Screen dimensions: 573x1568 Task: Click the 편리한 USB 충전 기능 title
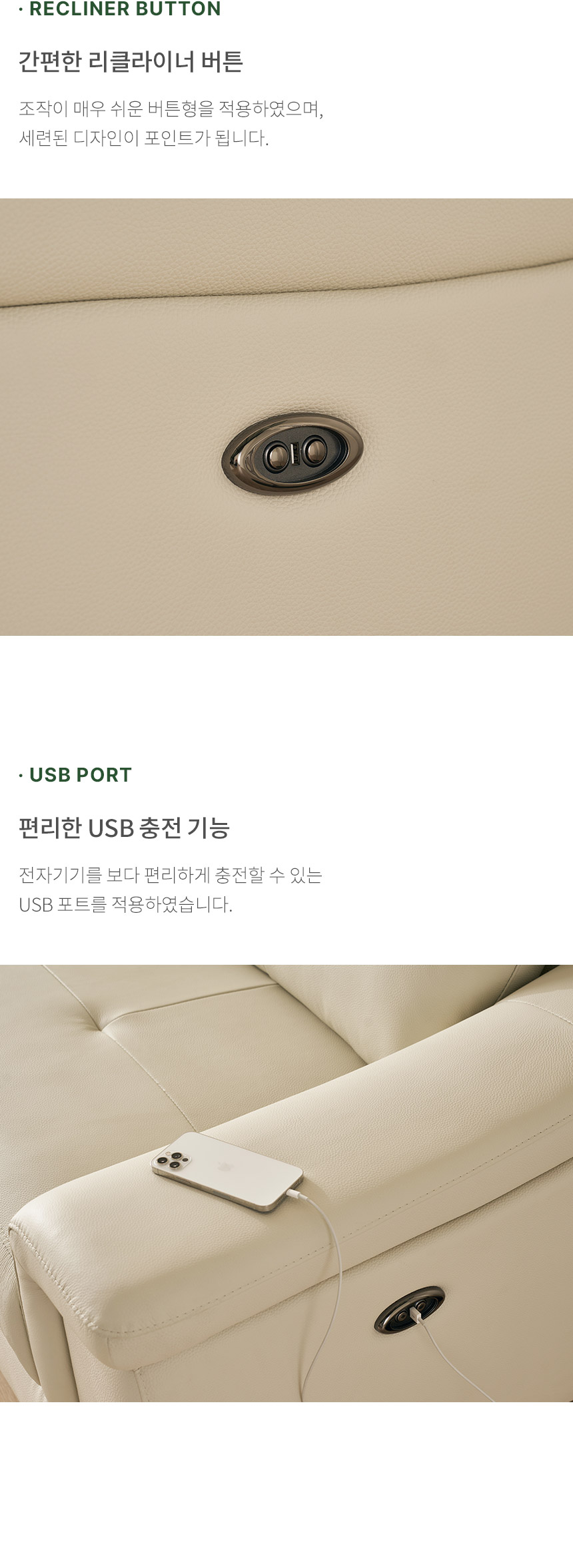(124, 828)
